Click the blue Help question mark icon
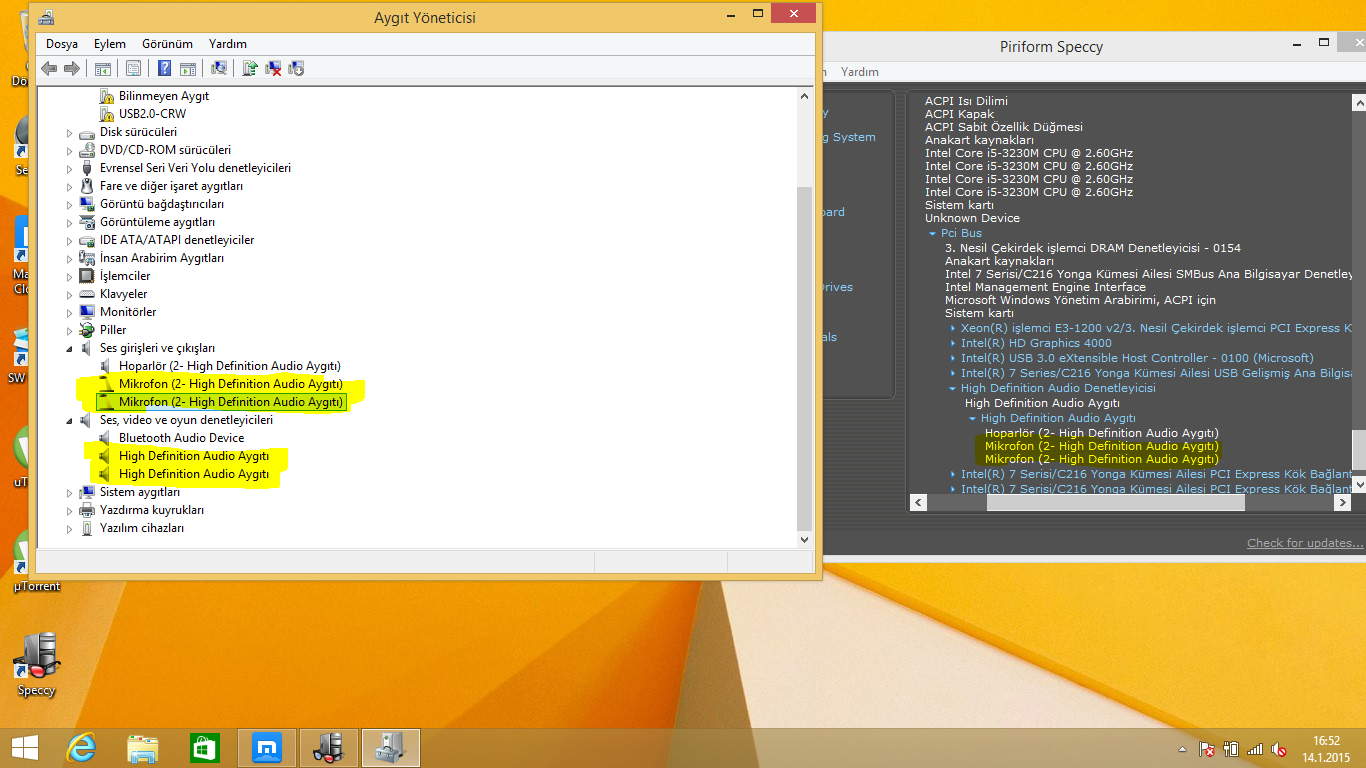 (x=165, y=68)
